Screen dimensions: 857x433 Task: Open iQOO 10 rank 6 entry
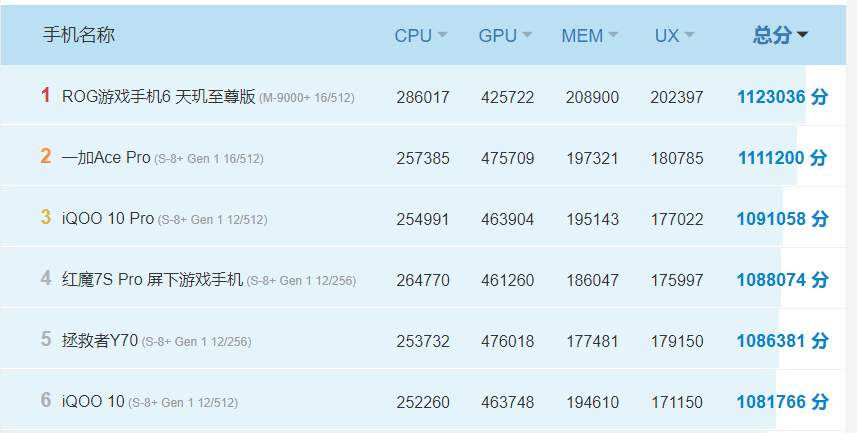click(x=93, y=402)
